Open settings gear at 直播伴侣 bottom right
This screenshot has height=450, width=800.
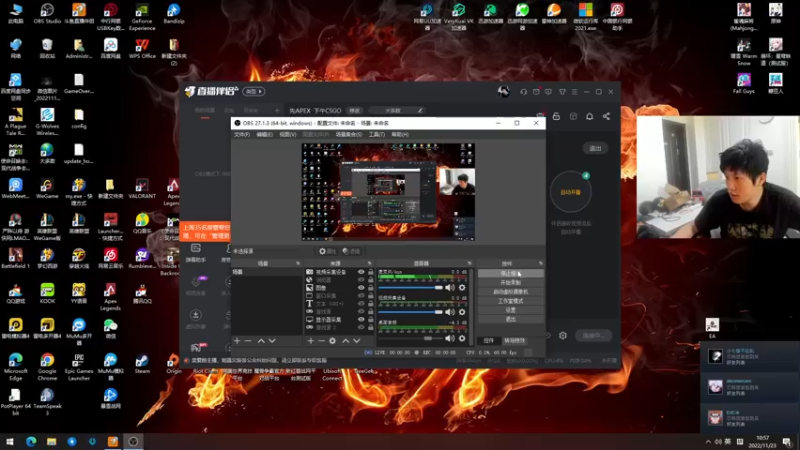coord(563,335)
